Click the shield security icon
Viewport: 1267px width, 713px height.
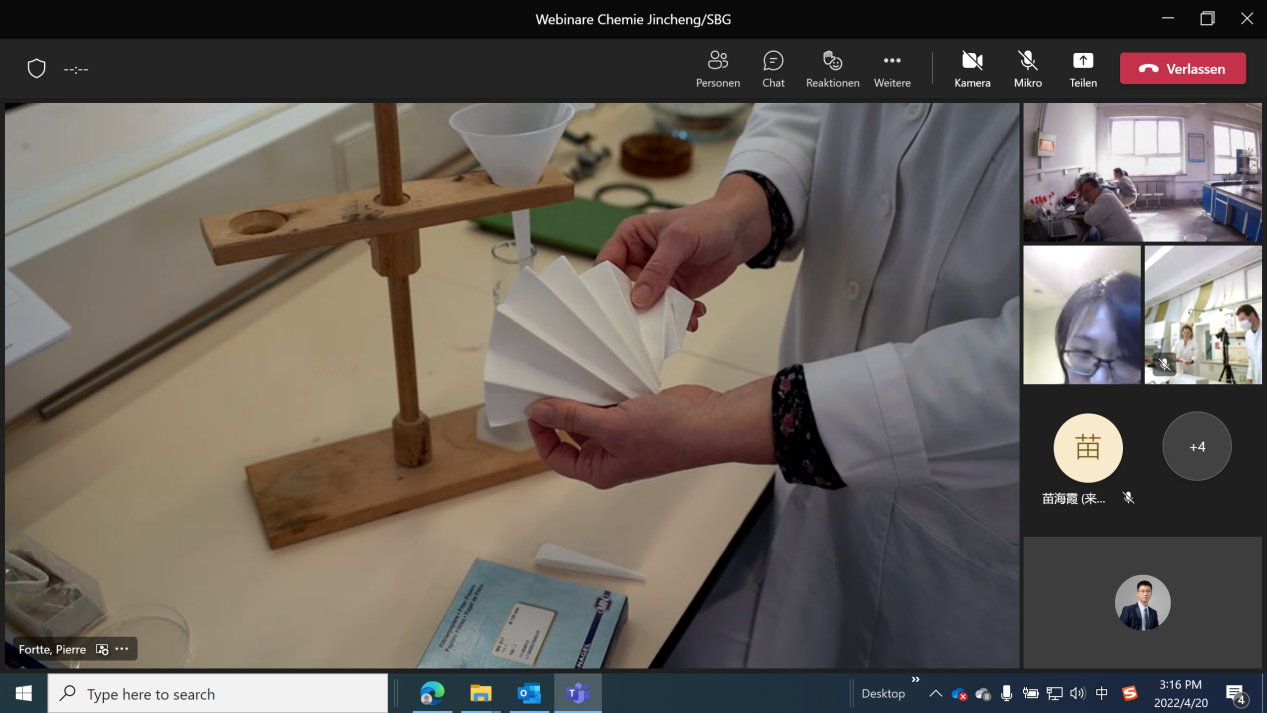coord(37,69)
